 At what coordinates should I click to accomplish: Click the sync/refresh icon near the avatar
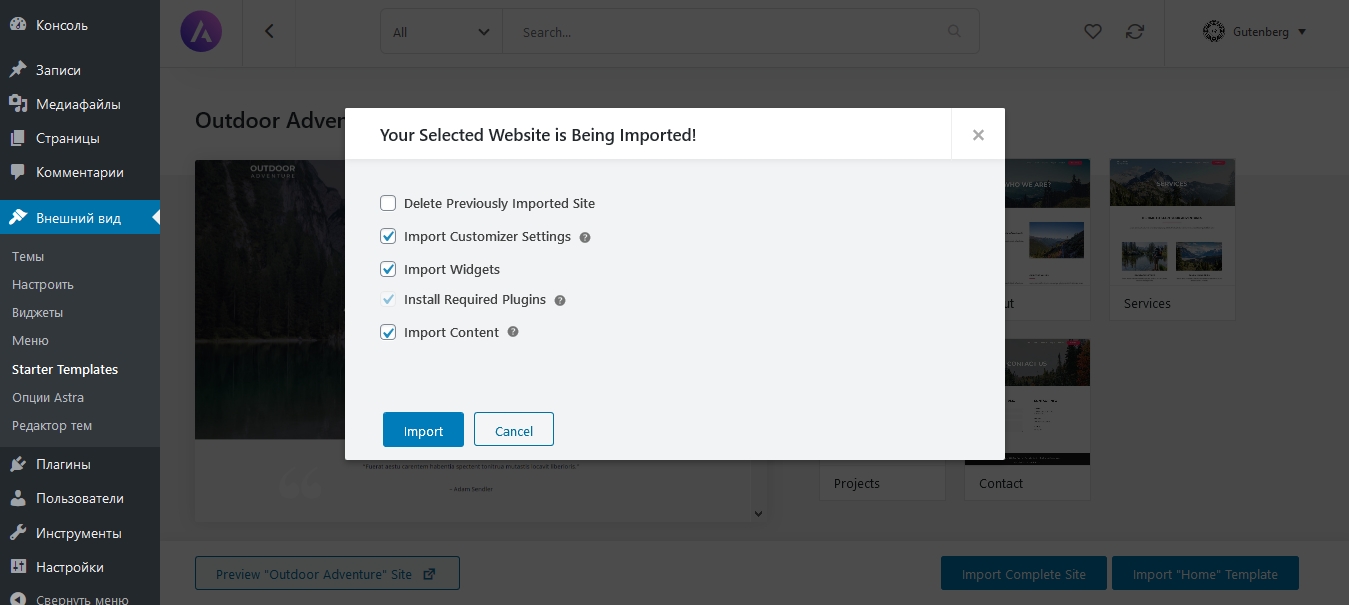pos(1135,32)
